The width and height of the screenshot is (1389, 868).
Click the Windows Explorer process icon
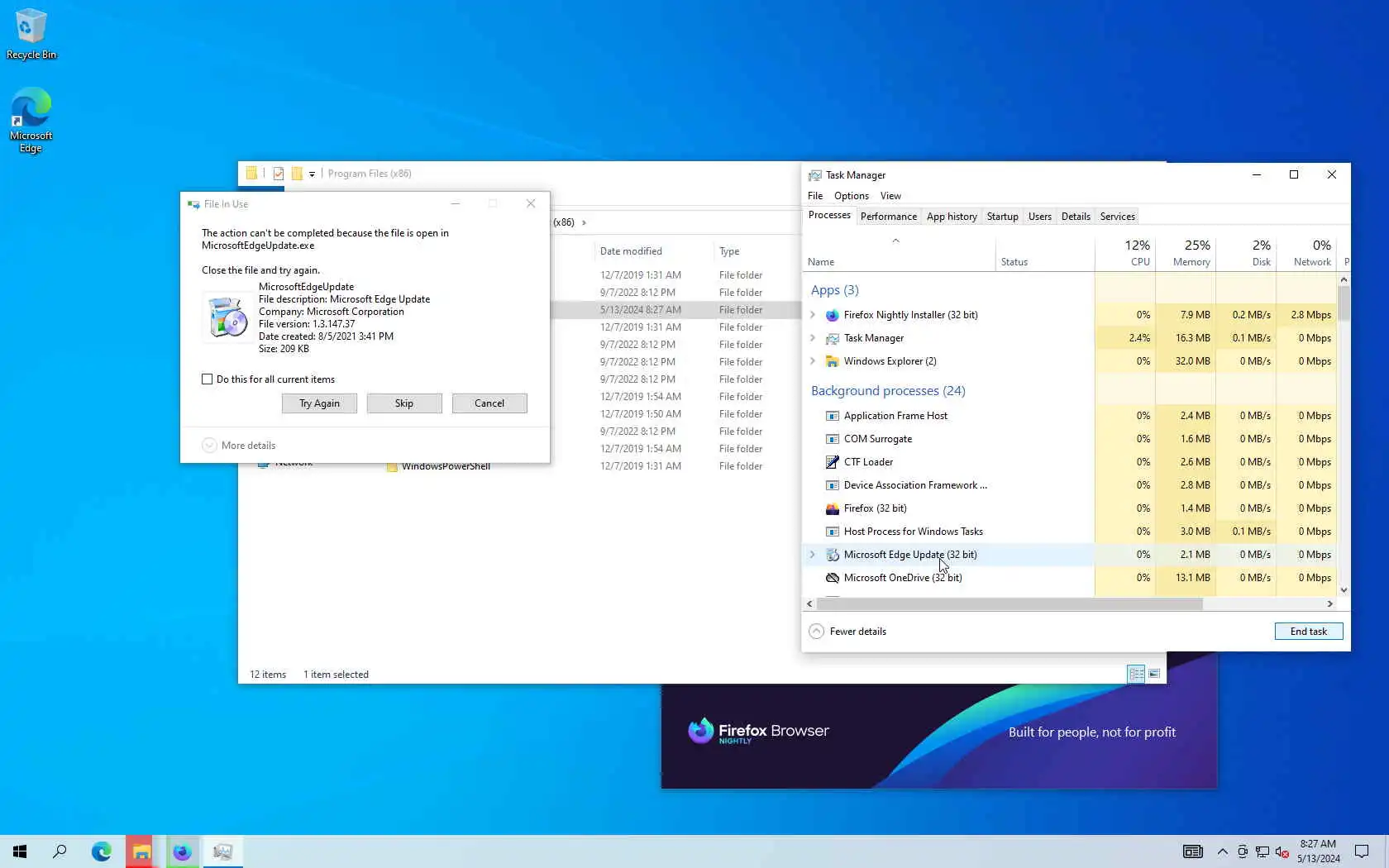[x=833, y=361]
